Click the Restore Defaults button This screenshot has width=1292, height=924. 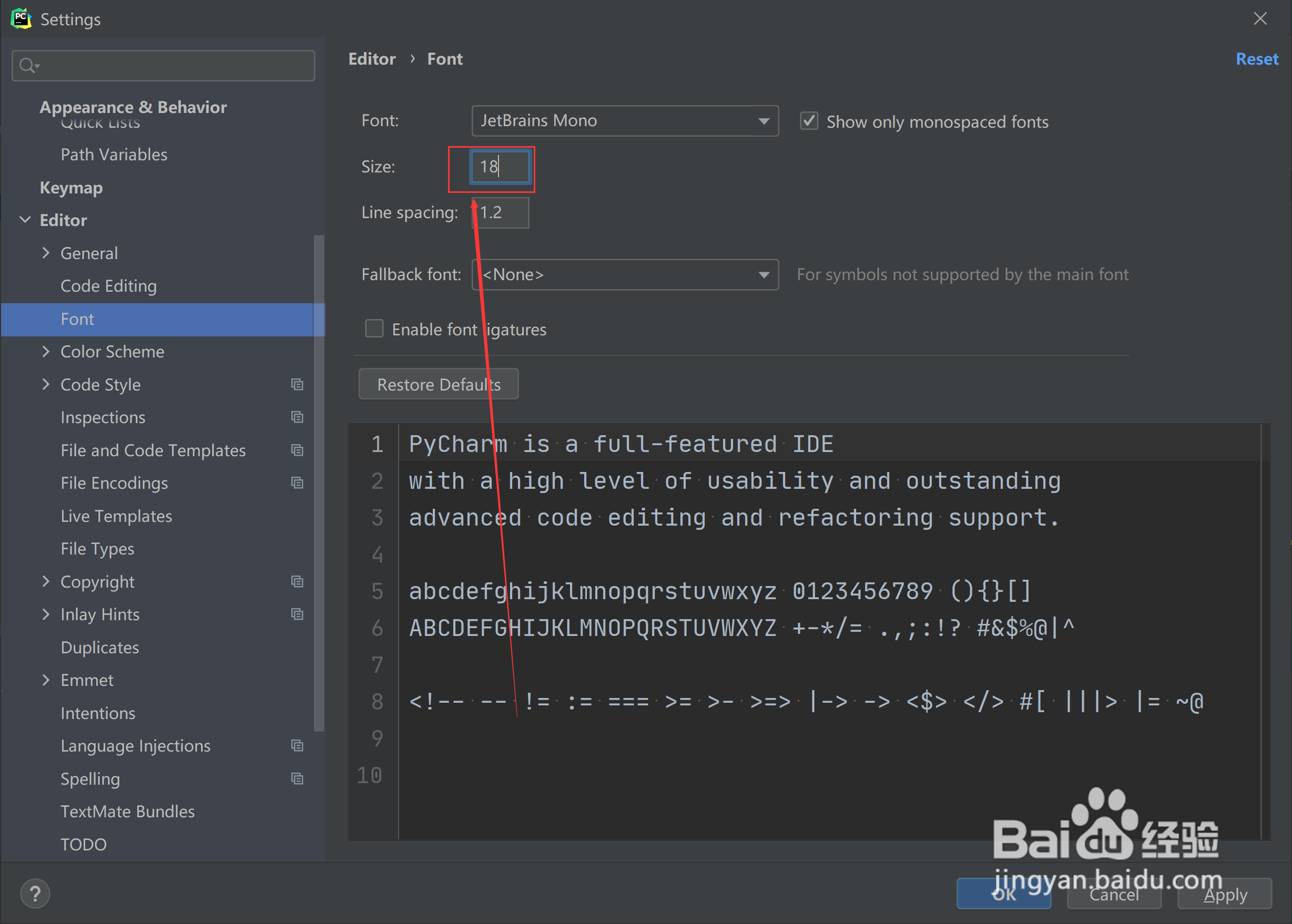coord(438,384)
